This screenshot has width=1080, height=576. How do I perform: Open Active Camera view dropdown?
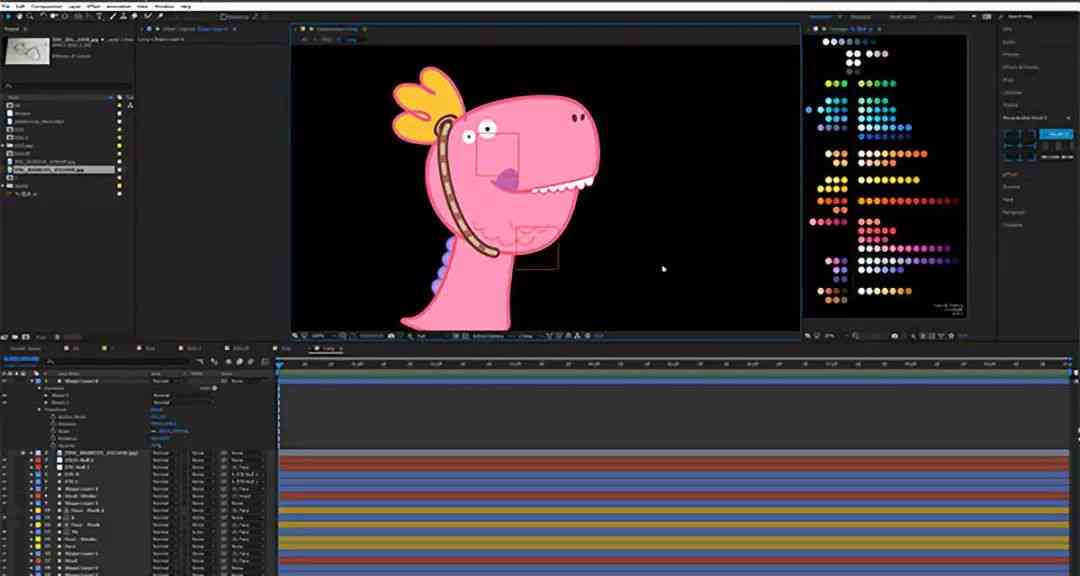coord(489,336)
